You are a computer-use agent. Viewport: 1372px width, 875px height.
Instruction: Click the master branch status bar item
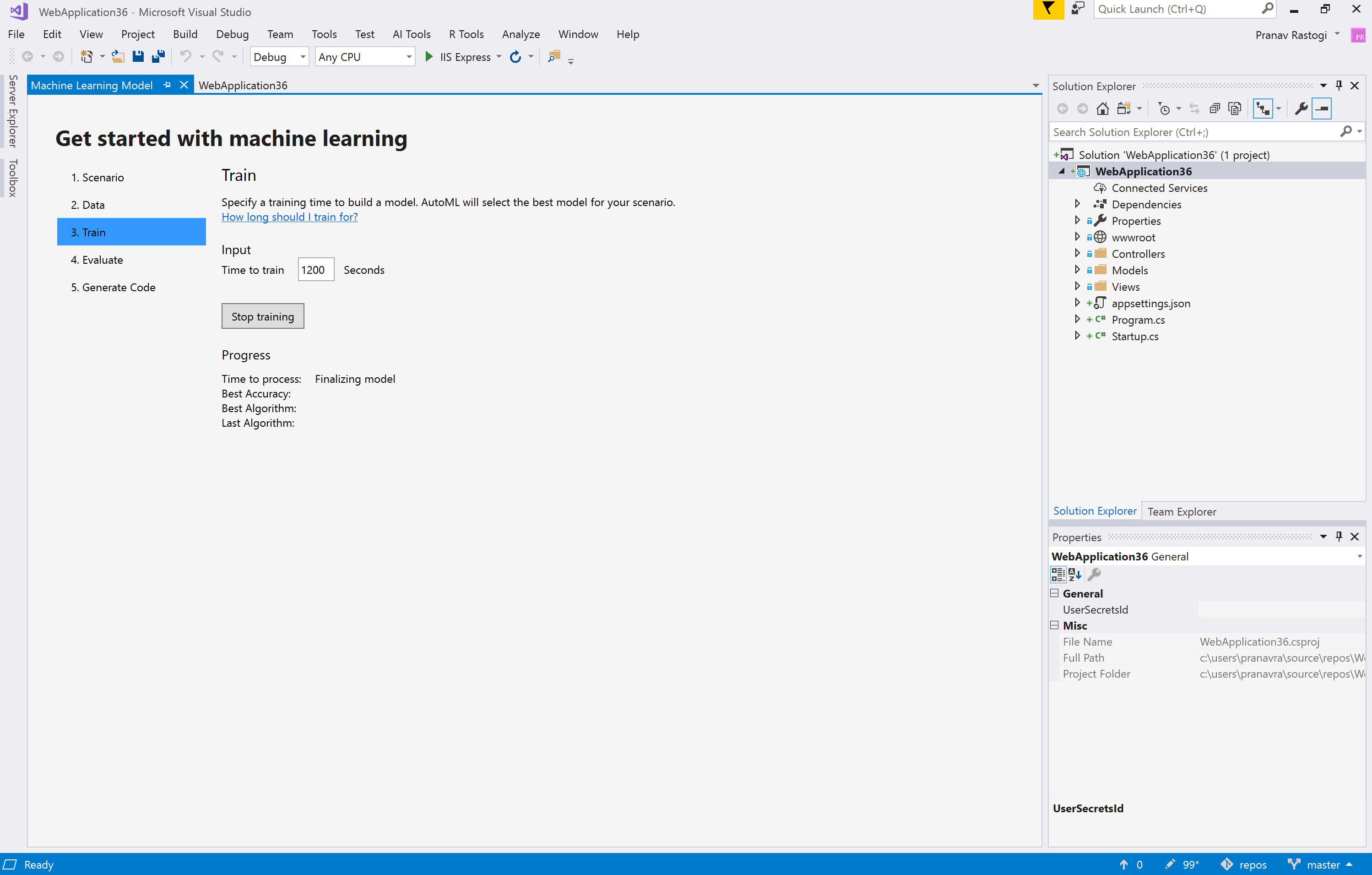(x=1319, y=865)
